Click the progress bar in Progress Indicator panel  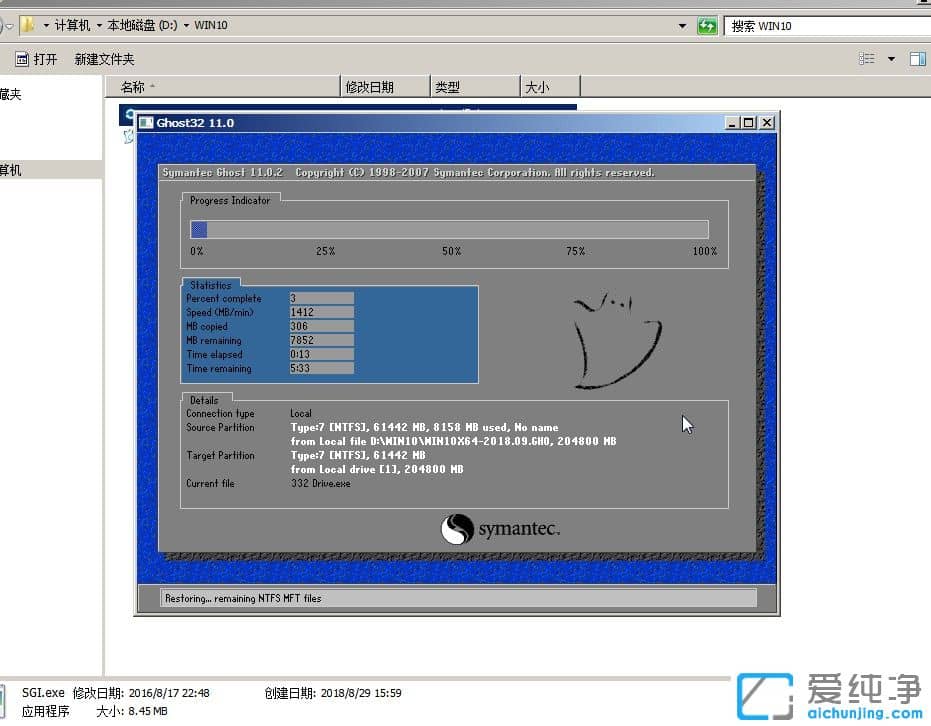pyautogui.click(x=450, y=228)
